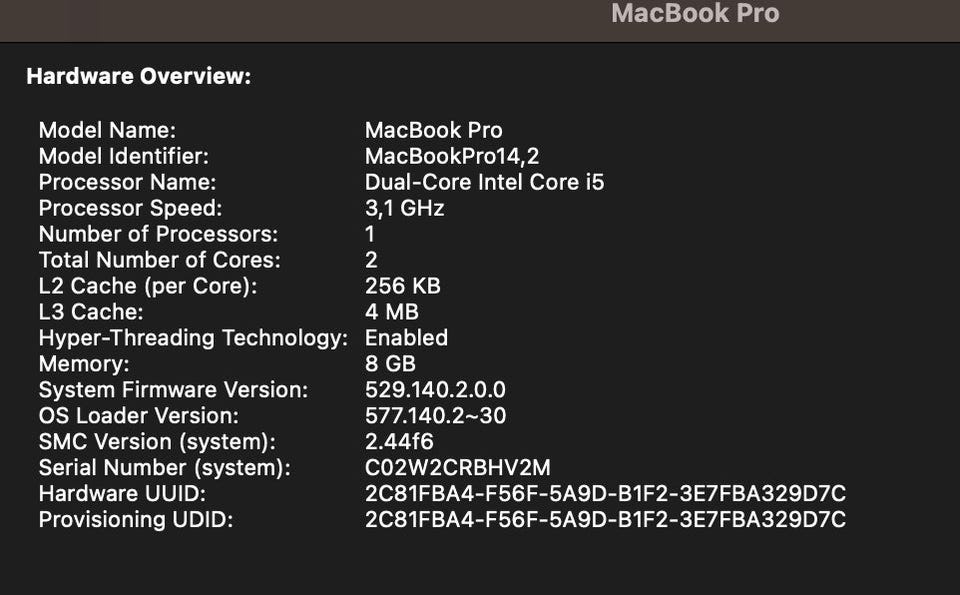960x595 pixels.
Task: Select the Hardware Overview heading
Action: [x=139, y=77]
